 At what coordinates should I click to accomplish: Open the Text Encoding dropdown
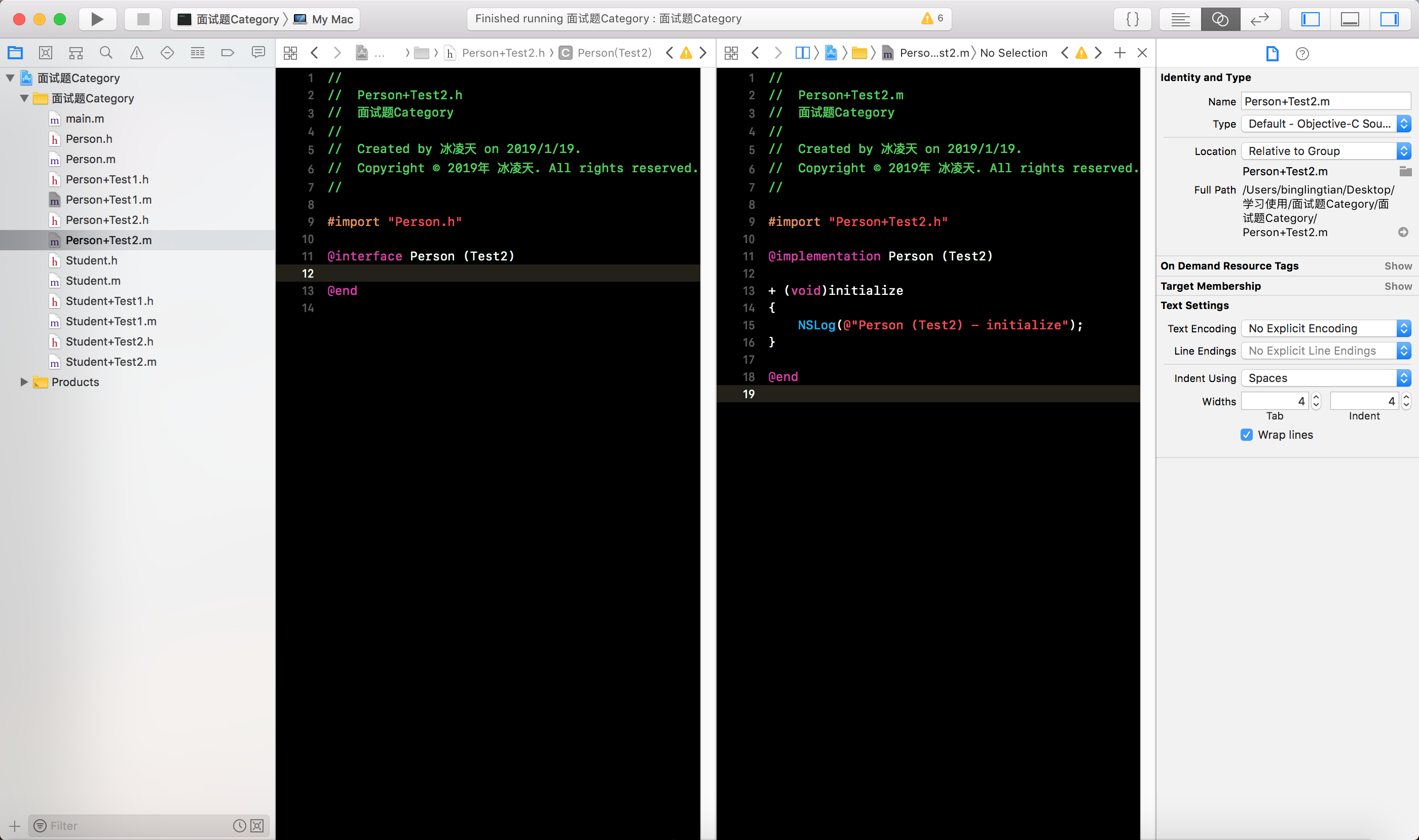1326,328
